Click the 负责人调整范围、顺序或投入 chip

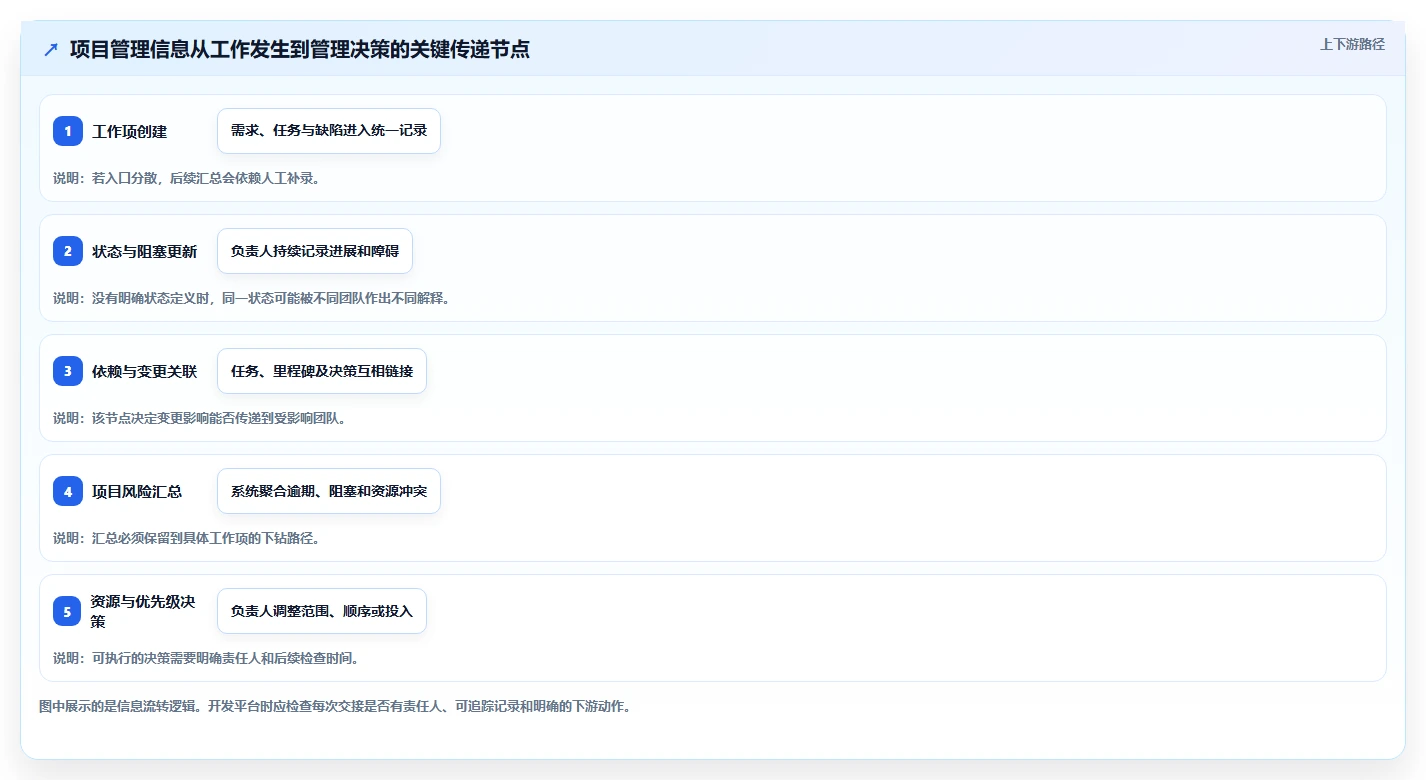coord(322,611)
